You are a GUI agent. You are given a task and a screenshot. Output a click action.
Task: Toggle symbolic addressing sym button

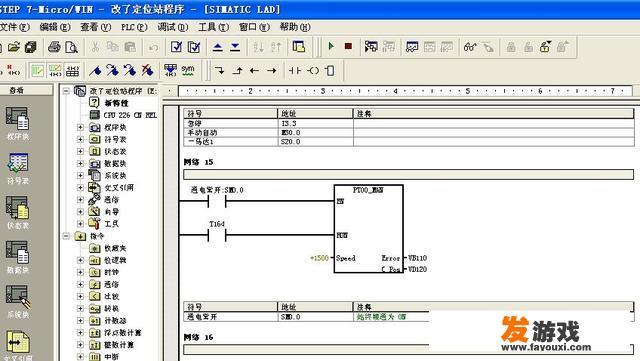click(x=188, y=70)
